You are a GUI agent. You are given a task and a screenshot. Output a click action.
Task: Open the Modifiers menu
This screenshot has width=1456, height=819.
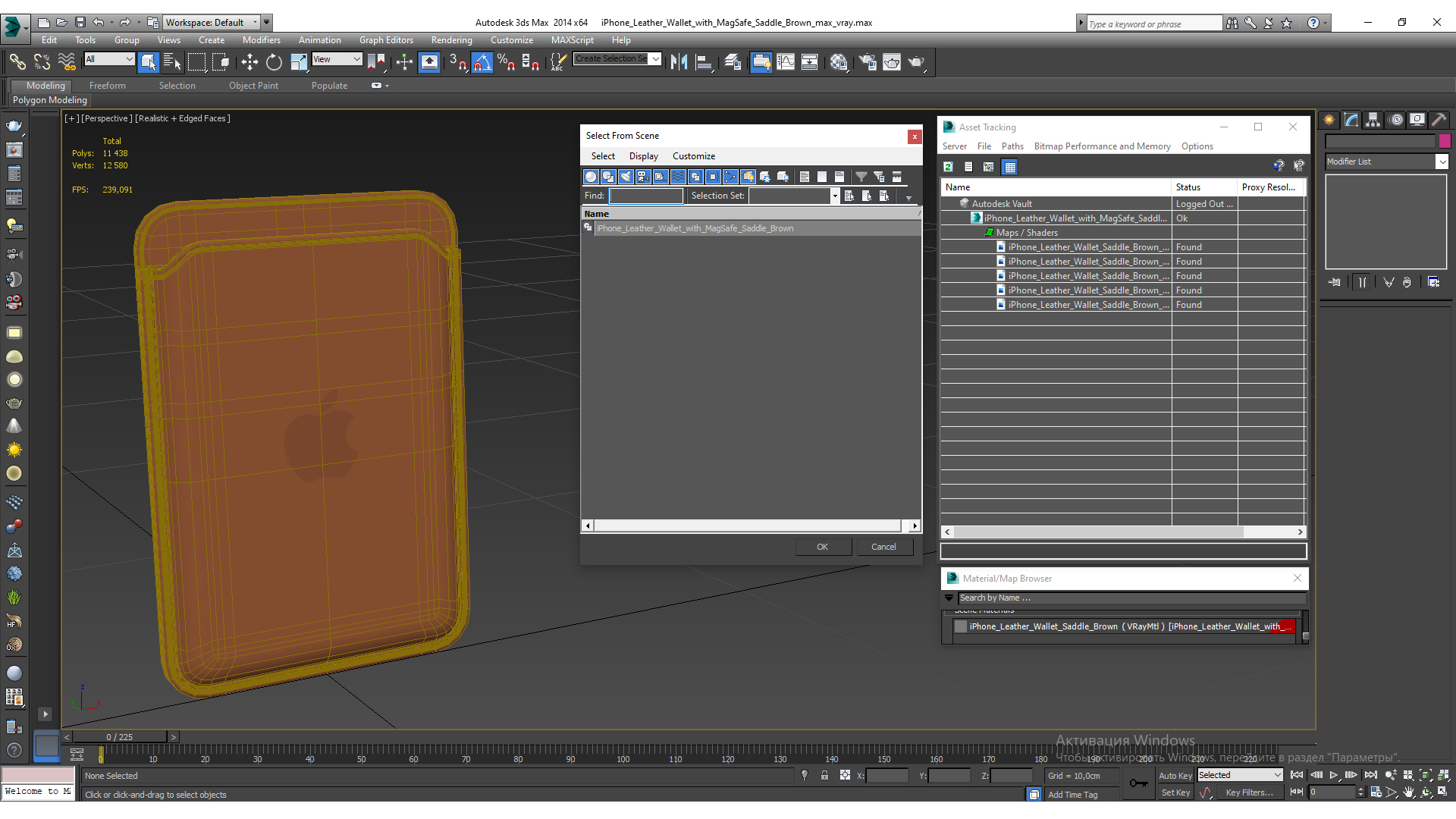click(x=262, y=40)
